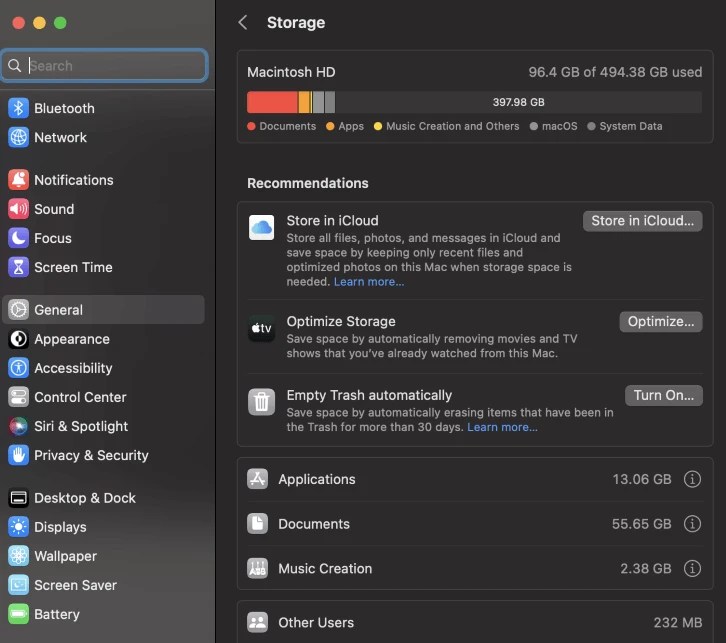This screenshot has width=726, height=643.
Task: Click the Apple TV icon
Action: 262,328
